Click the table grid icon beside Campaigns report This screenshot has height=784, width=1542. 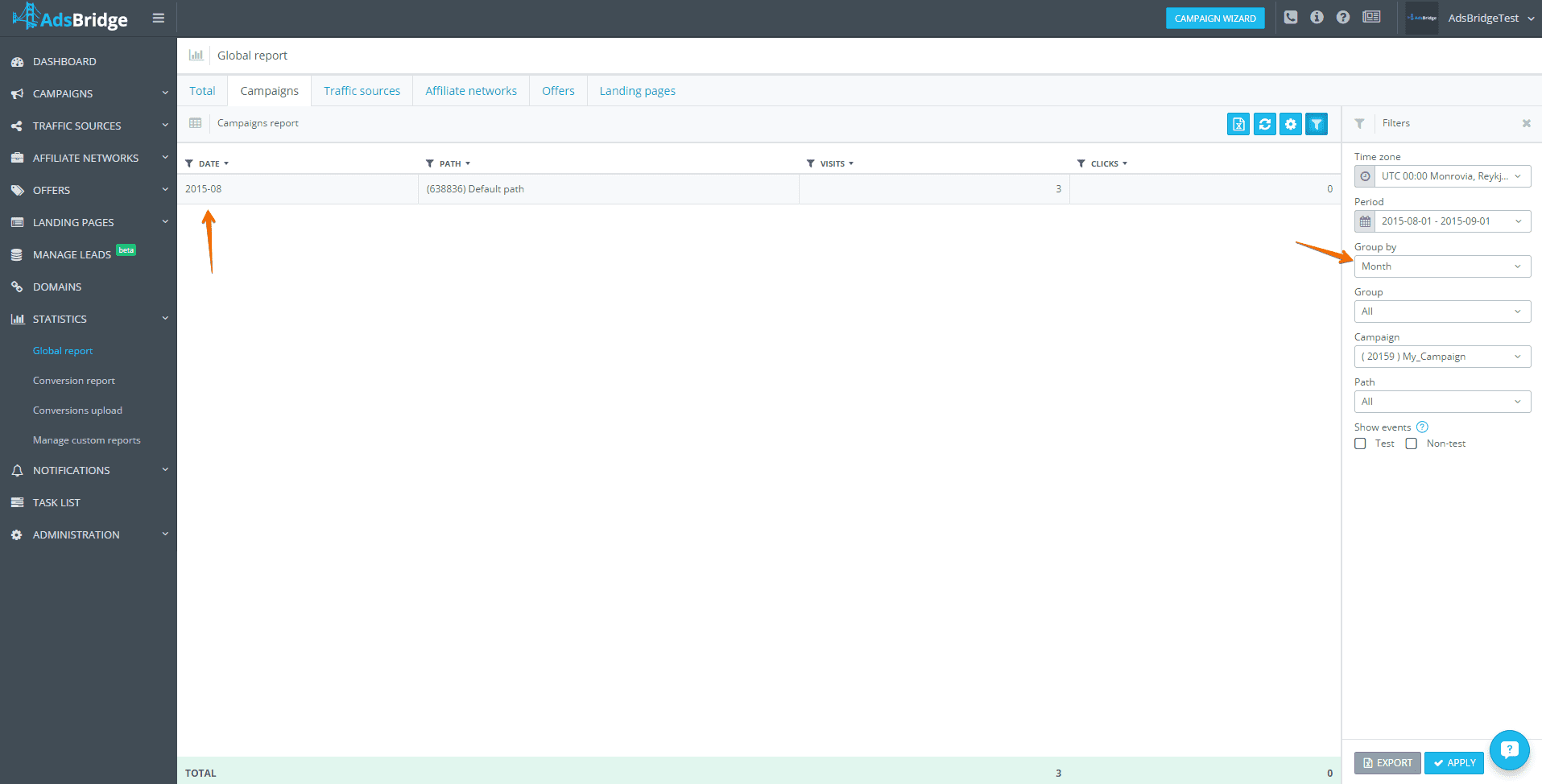[195, 123]
